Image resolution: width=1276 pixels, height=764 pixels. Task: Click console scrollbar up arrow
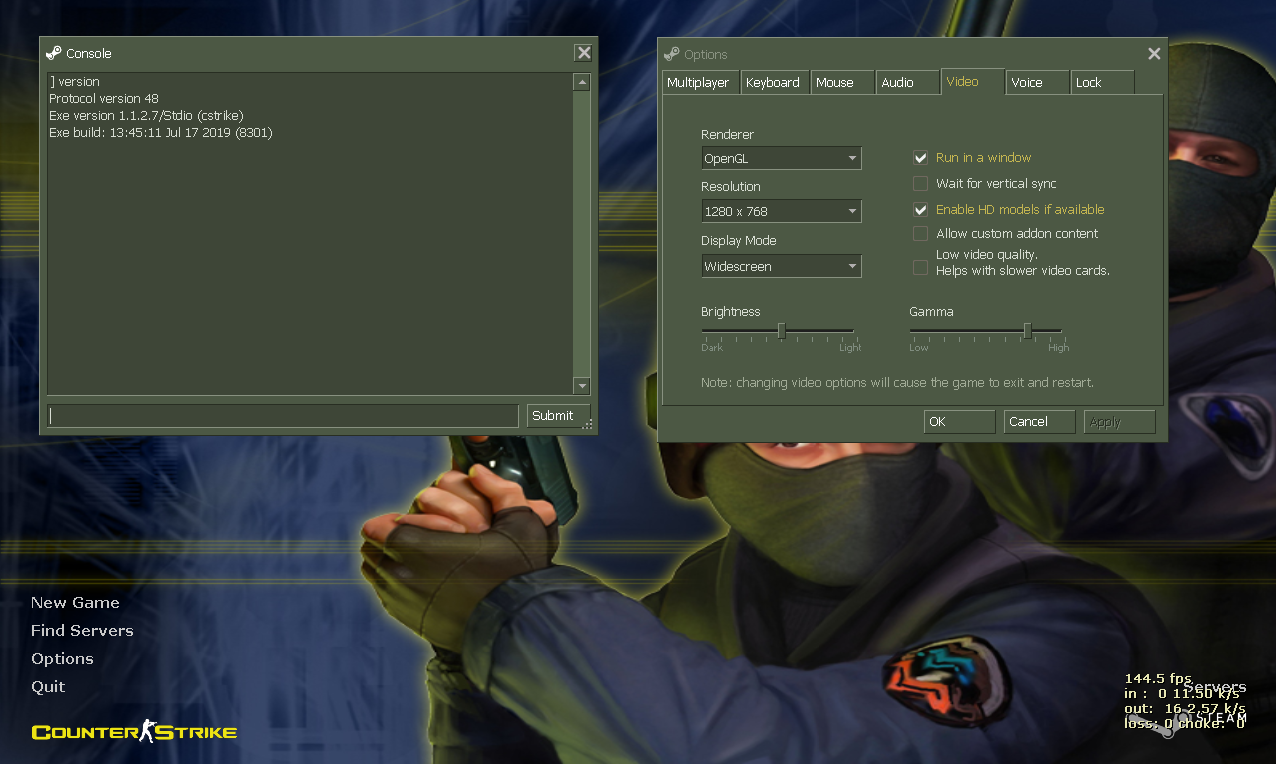tap(582, 82)
